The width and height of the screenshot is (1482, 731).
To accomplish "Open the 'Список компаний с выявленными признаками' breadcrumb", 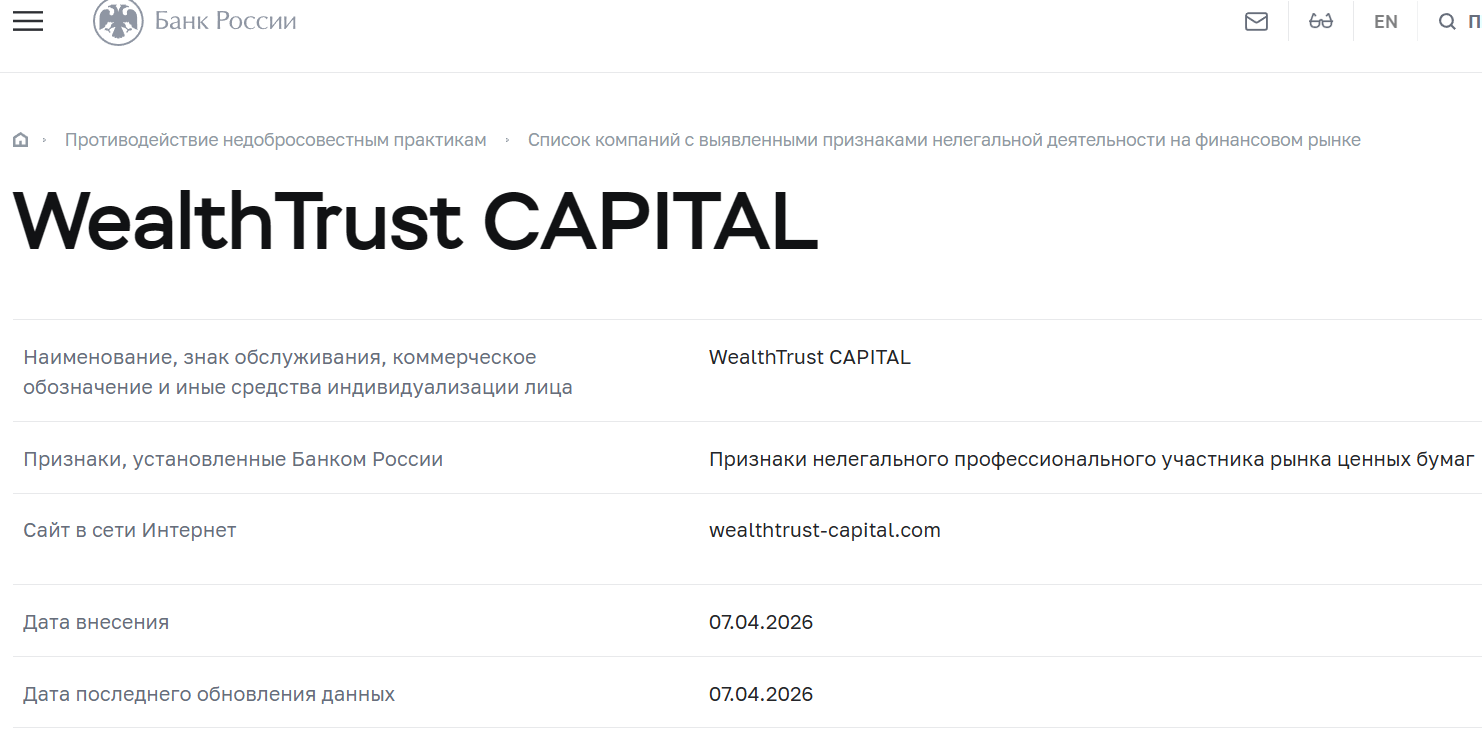I will coord(944,139).
